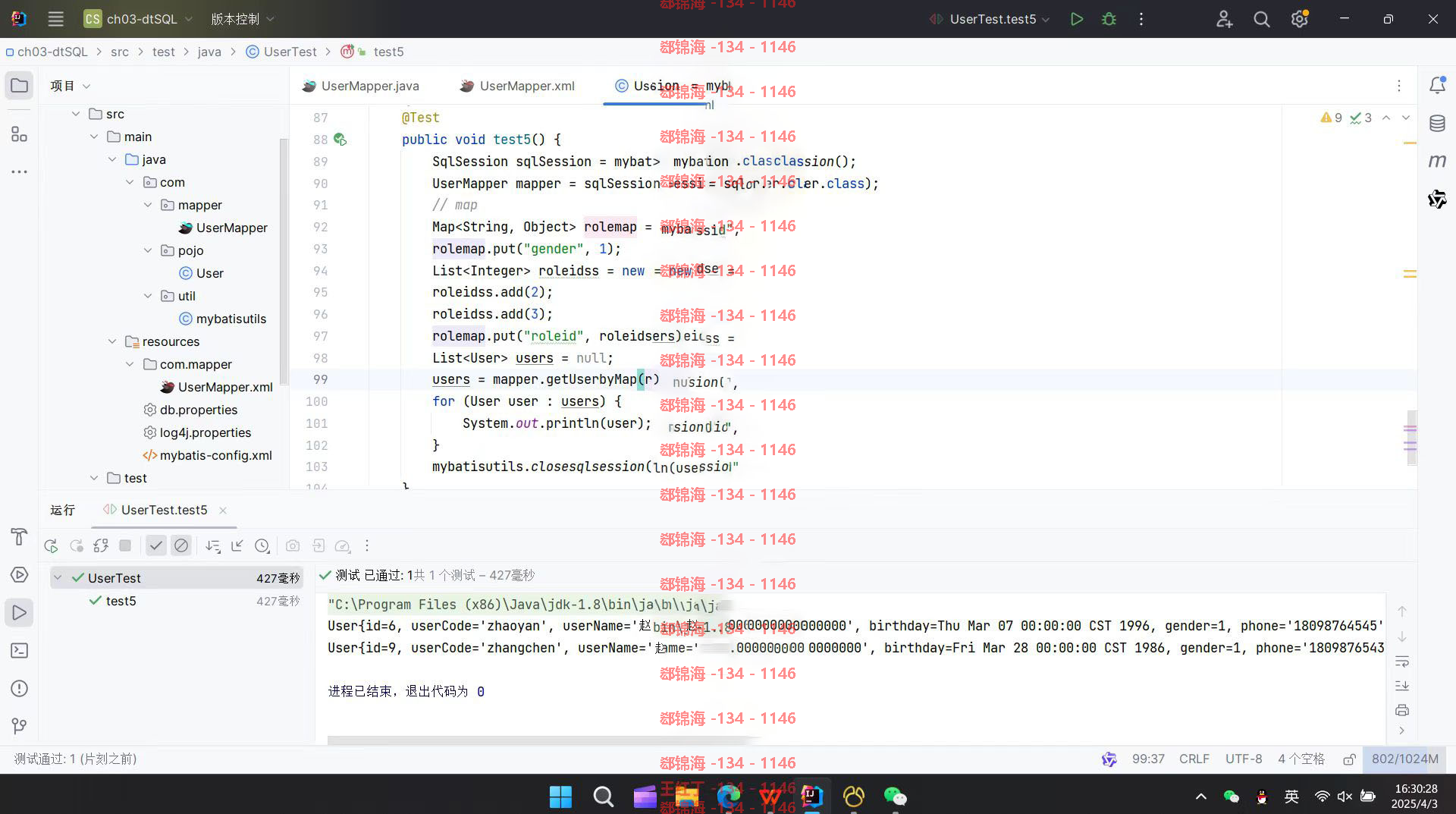Open the main hamburger menu

point(55,19)
